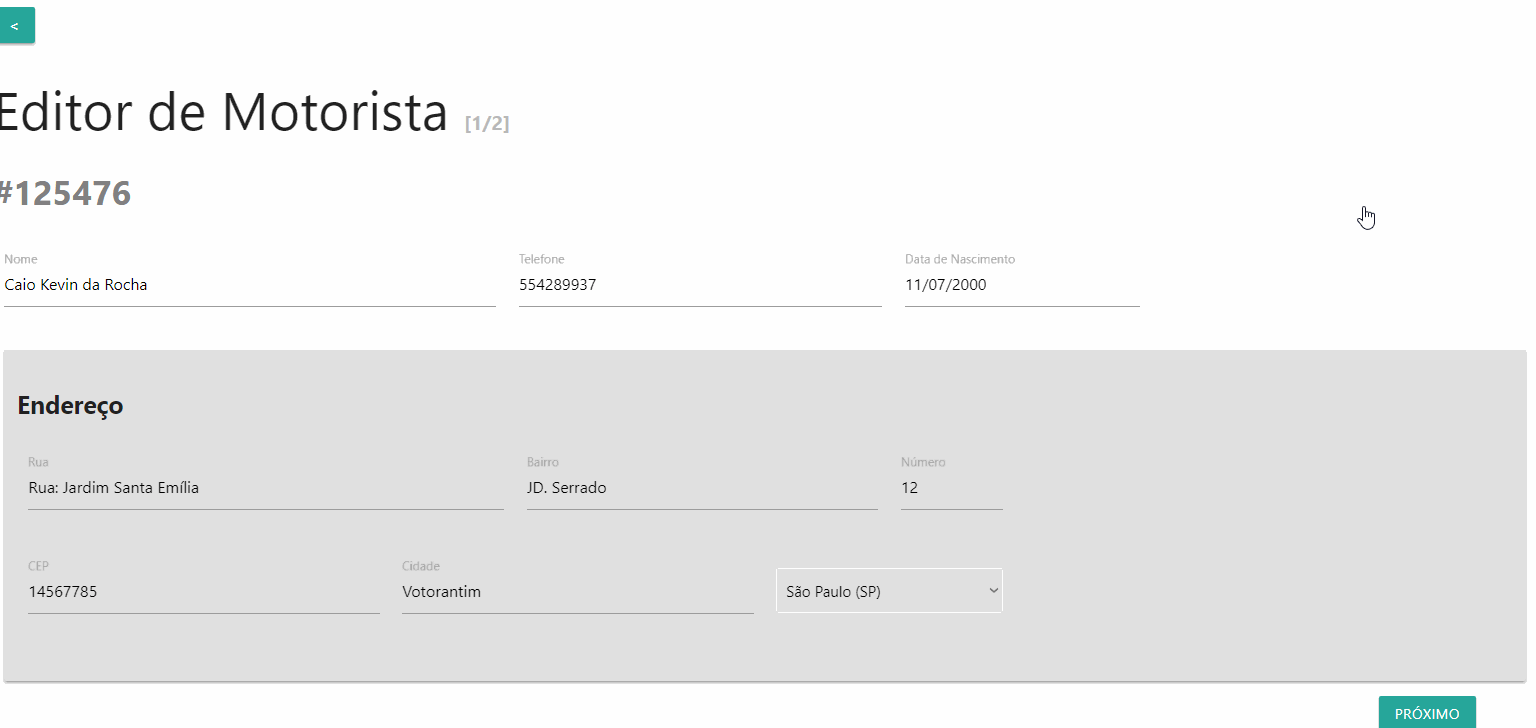
Task: Click the Data de Nascimento label
Action: tap(959, 258)
